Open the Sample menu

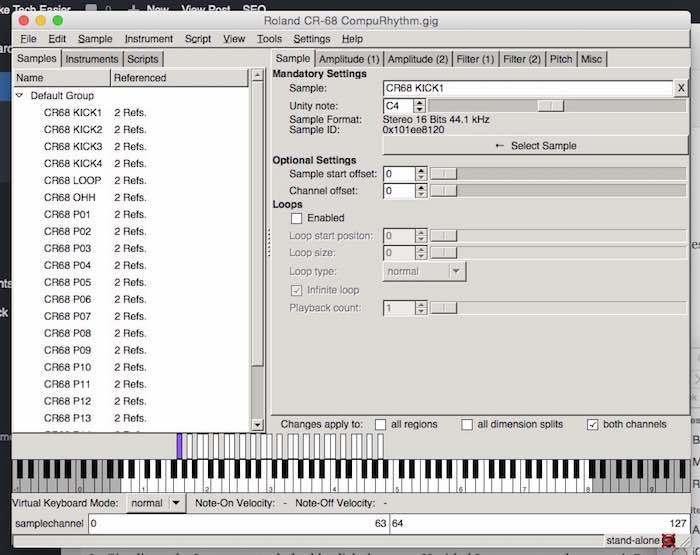(95, 39)
